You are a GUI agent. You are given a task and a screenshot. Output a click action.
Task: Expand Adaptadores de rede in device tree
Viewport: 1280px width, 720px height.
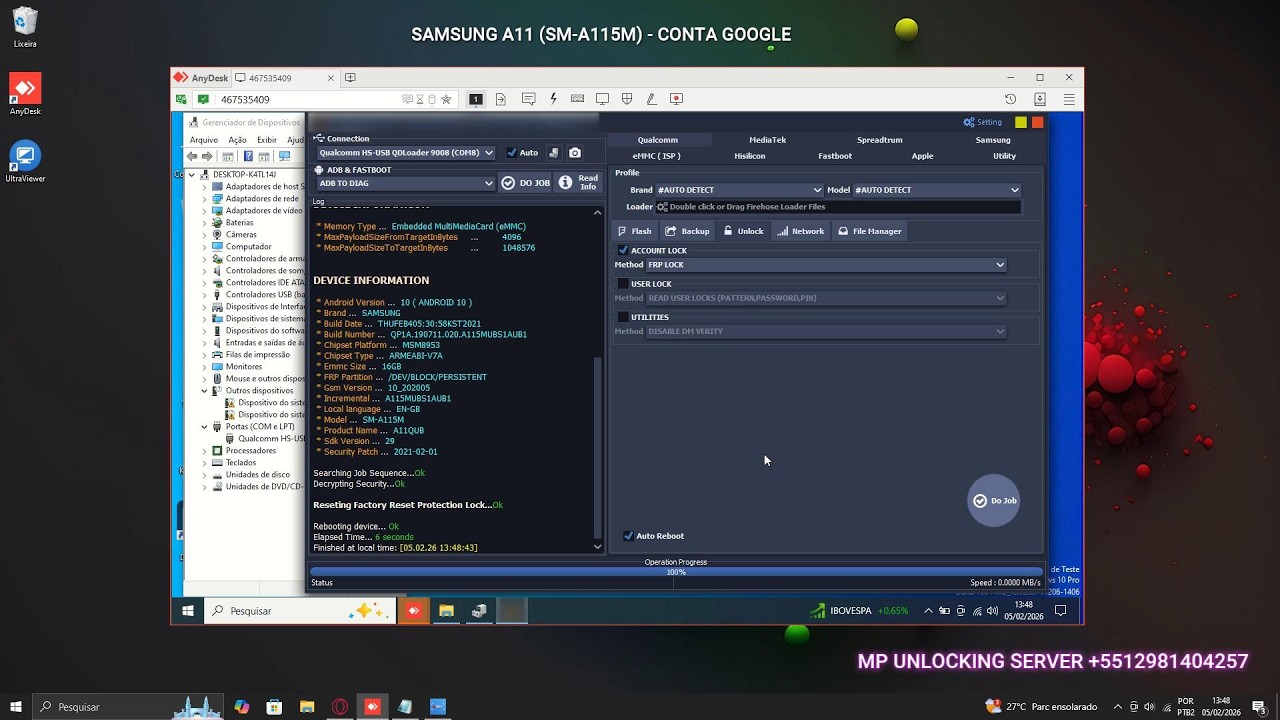click(x=204, y=199)
